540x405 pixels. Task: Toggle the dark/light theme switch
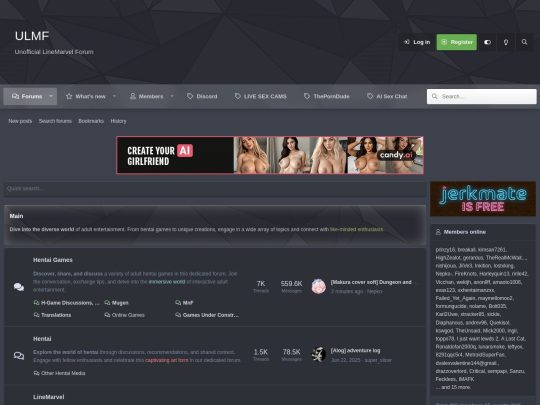[x=487, y=42]
